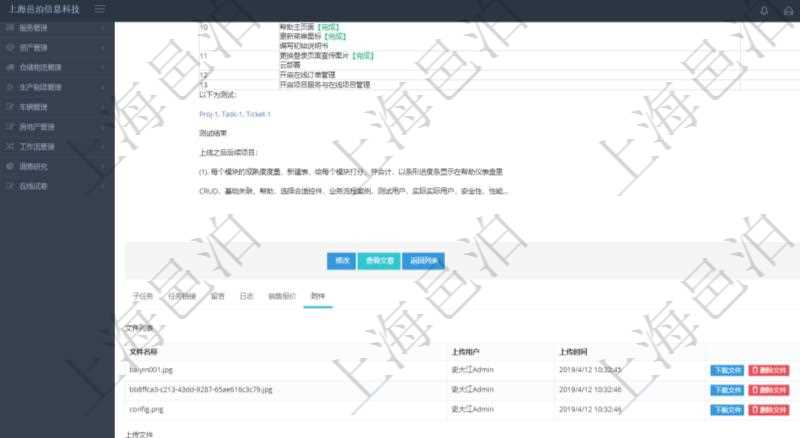This screenshot has height=438, width=800.
Task: Toggle the hamburger menu icon in header
Action: click(100, 9)
